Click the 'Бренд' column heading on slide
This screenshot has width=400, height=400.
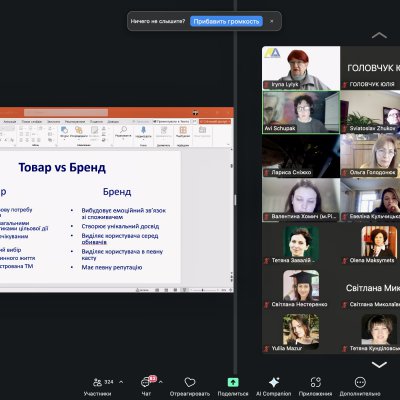click(x=117, y=192)
